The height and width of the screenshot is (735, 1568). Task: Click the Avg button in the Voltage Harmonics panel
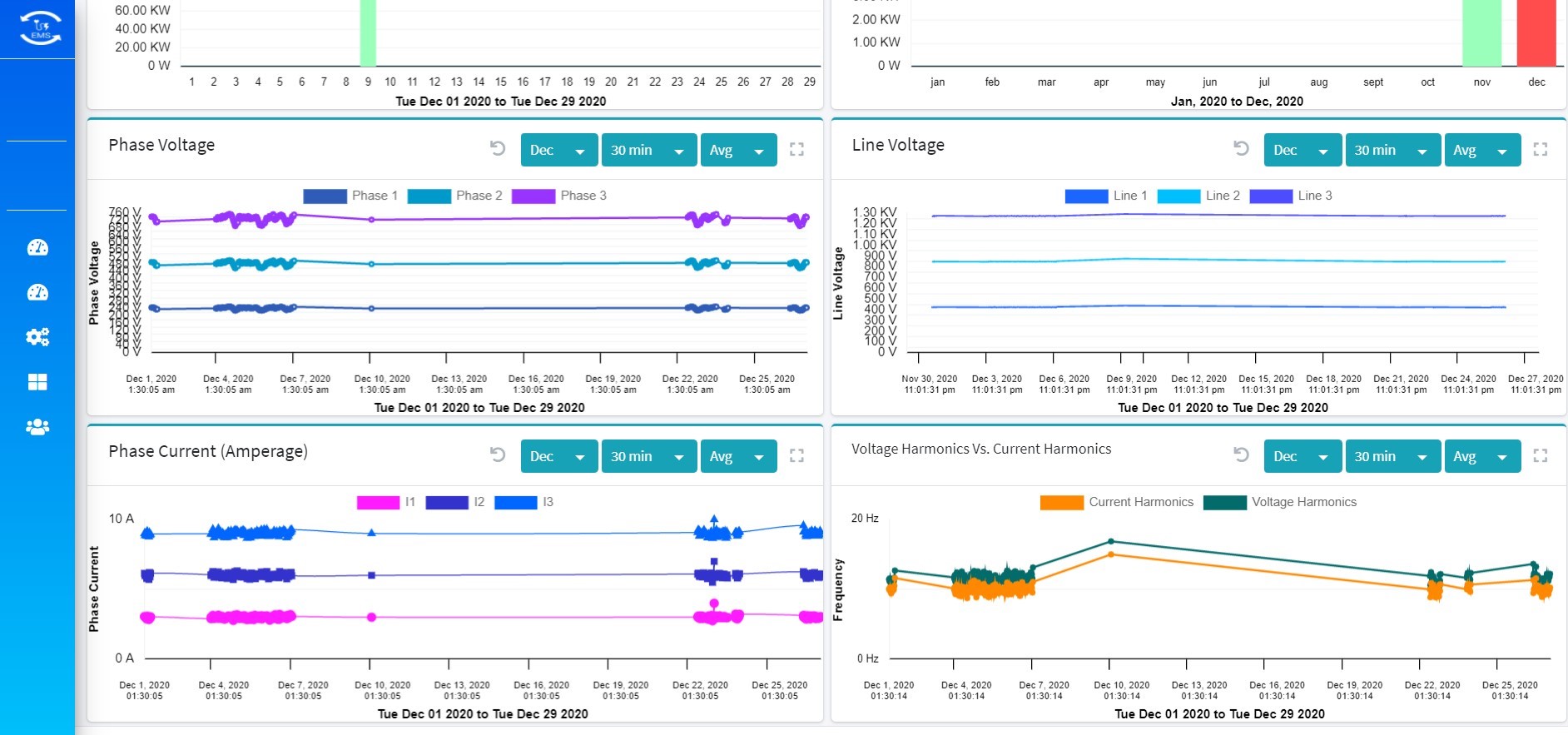1481,457
